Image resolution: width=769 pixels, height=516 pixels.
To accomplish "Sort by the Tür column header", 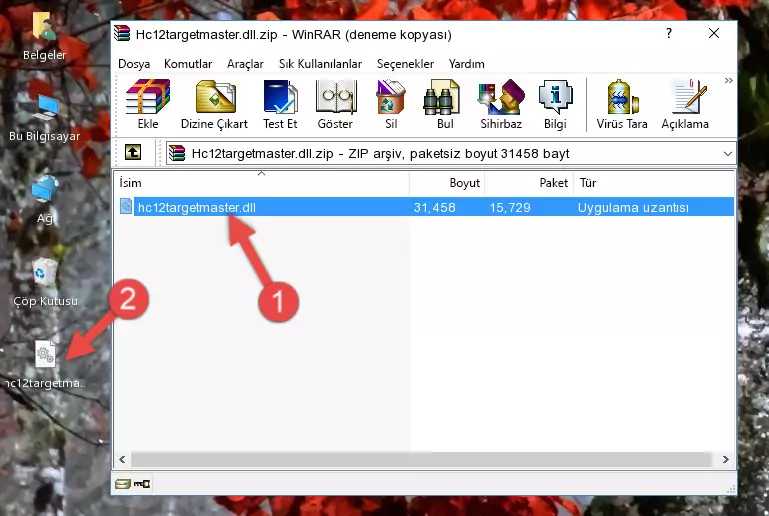I will point(654,182).
